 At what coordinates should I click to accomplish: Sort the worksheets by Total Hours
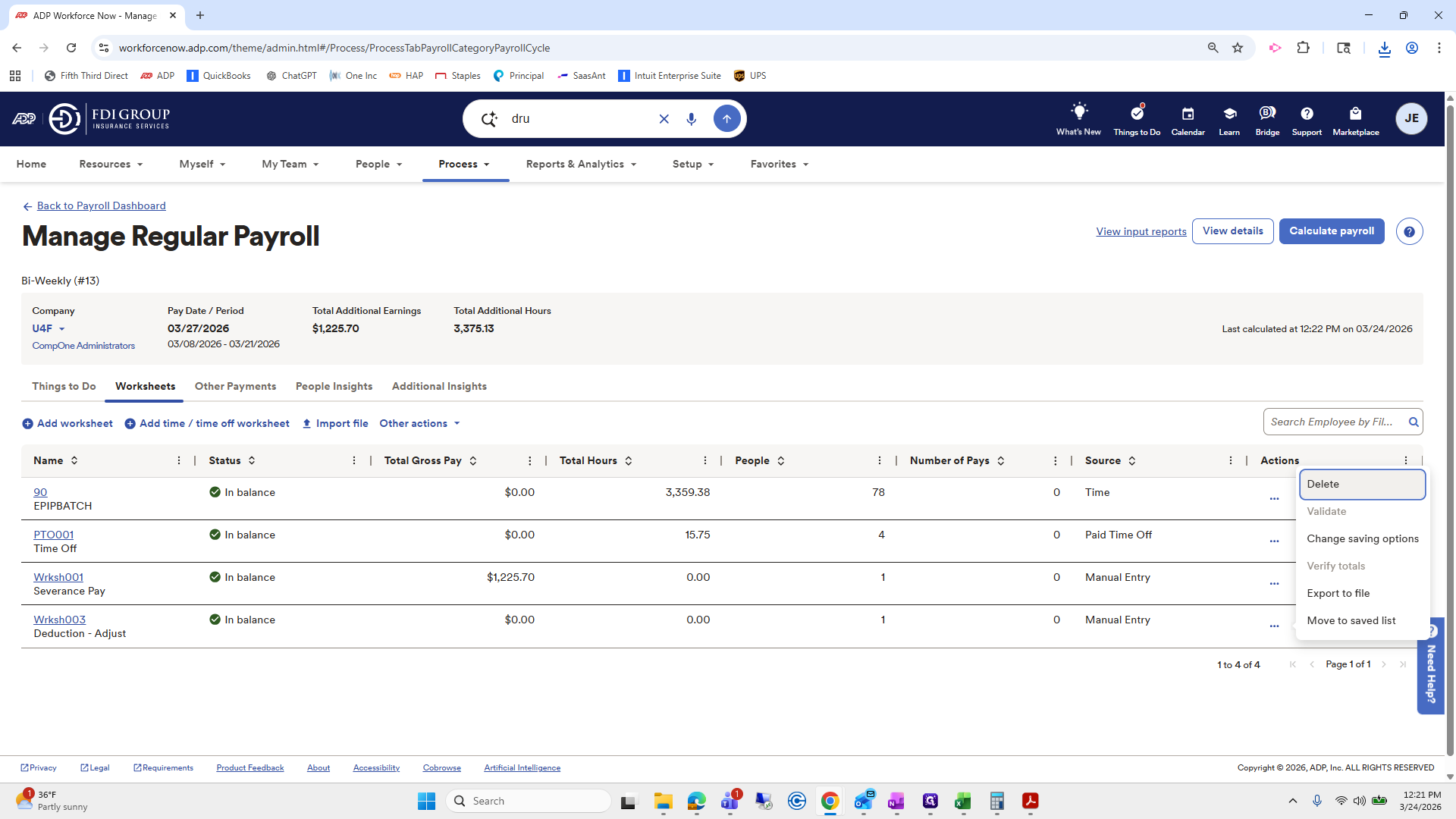coord(629,460)
